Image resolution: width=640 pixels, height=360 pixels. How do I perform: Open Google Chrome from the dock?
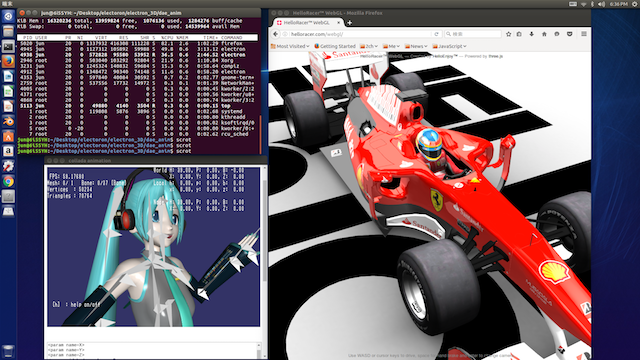[8, 181]
